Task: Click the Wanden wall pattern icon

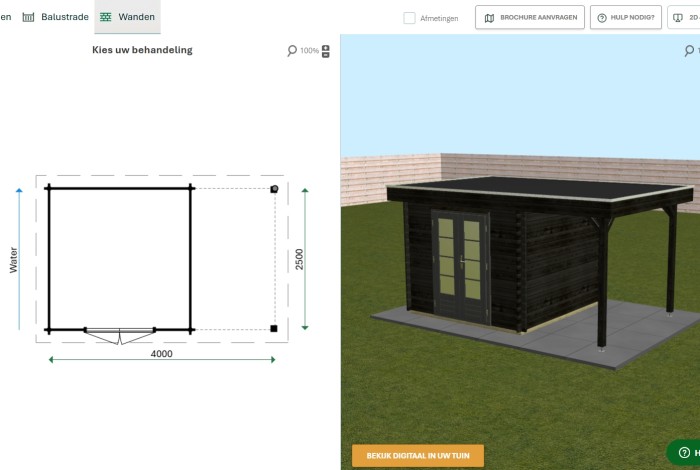Action: coord(106,18)
